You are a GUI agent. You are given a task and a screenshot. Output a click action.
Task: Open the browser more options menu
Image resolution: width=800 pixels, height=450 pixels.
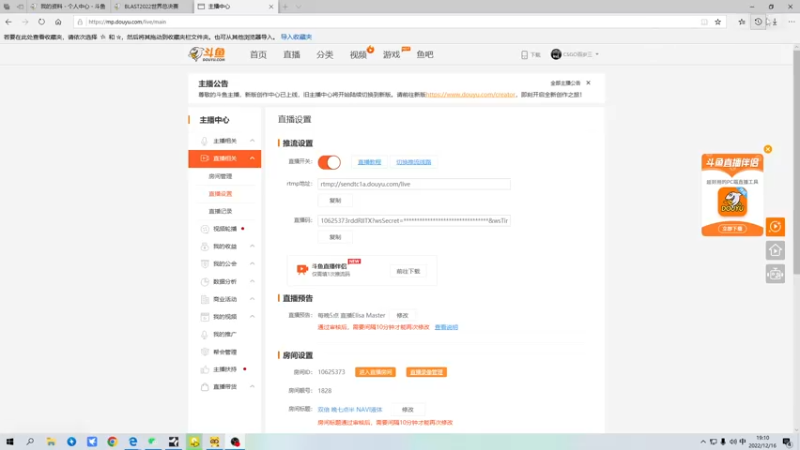(791, 22)
